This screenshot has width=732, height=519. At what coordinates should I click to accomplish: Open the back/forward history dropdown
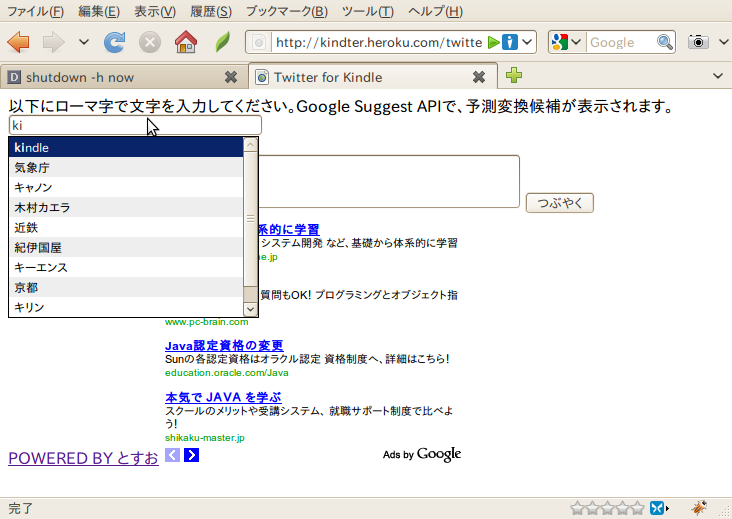pos(84,42)
